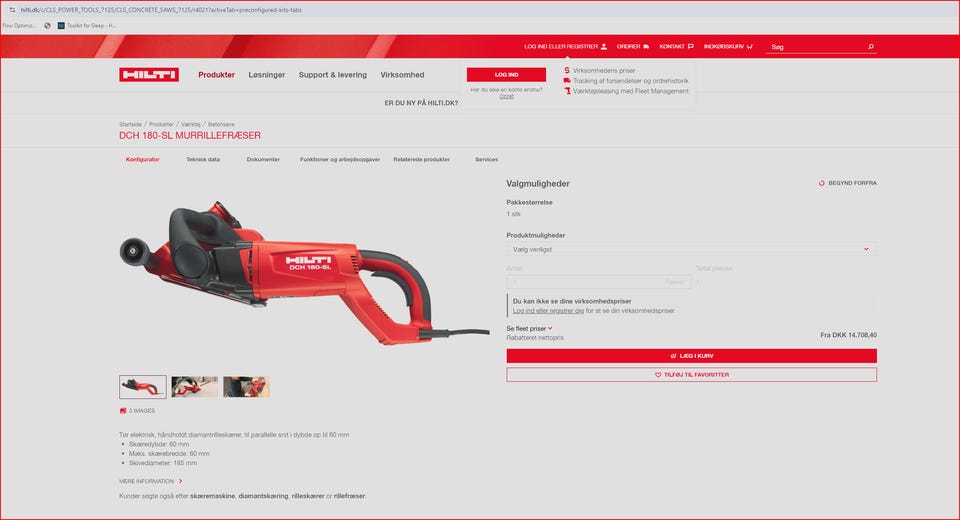Click the images icon beside 3 IMAGES

(x=123, y=411)
